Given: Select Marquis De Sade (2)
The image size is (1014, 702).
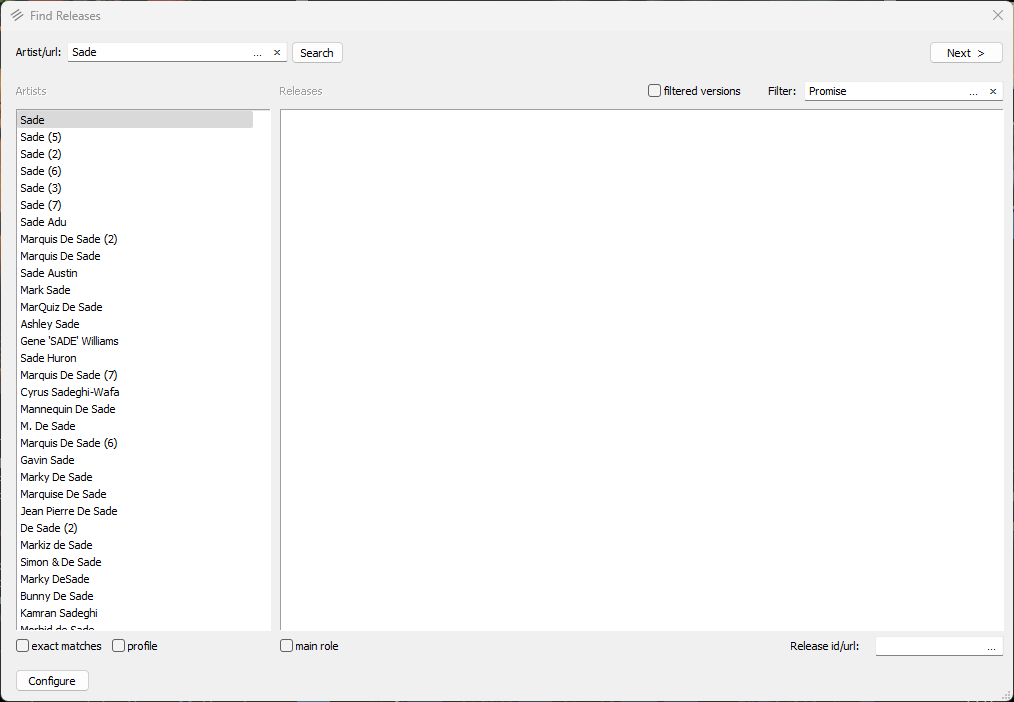Looking at the screenshot, I should tap(135, 239).
